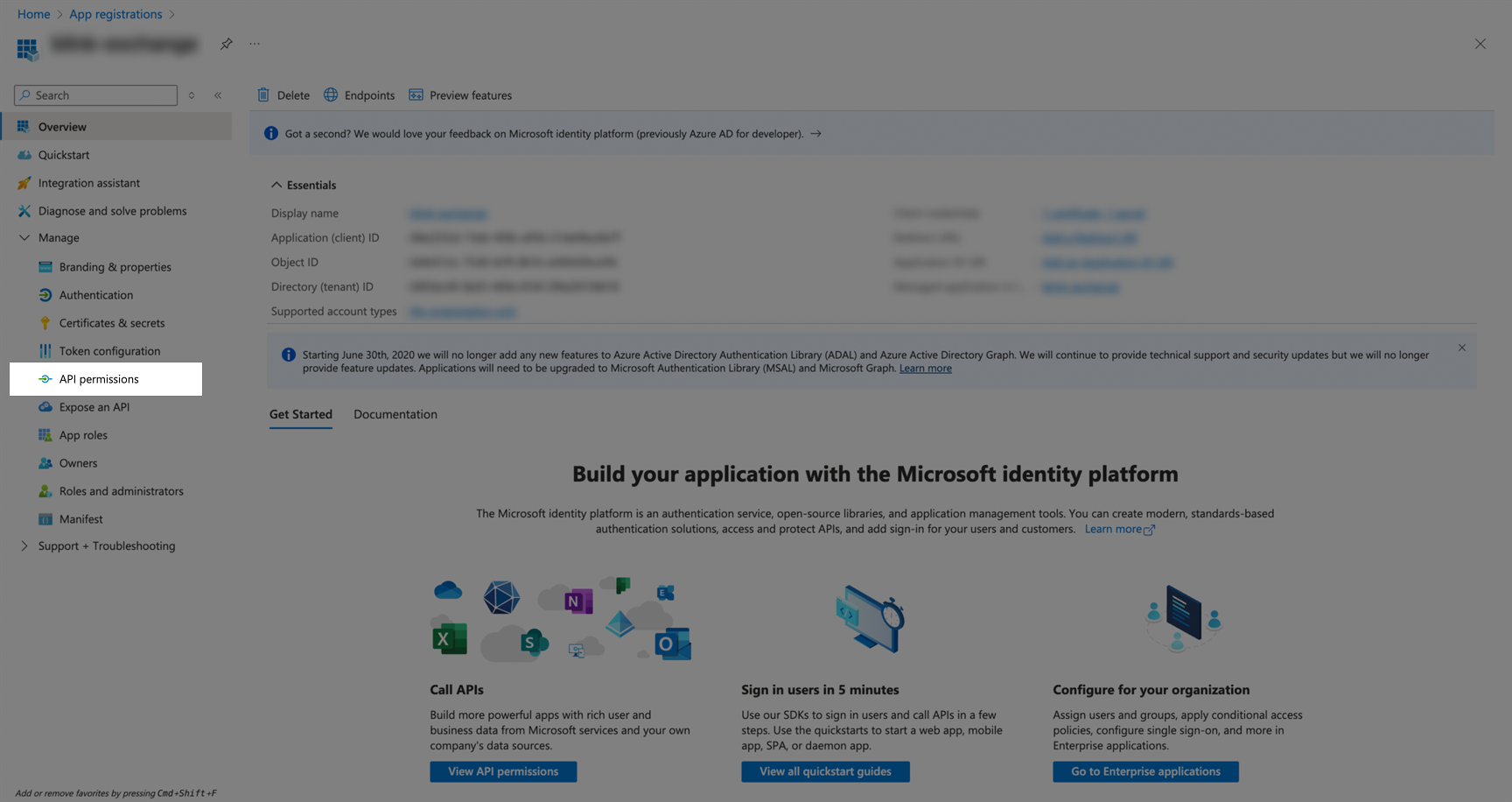
Task: Click the app registration tiles icon in header
Action: tap(27, 49)
